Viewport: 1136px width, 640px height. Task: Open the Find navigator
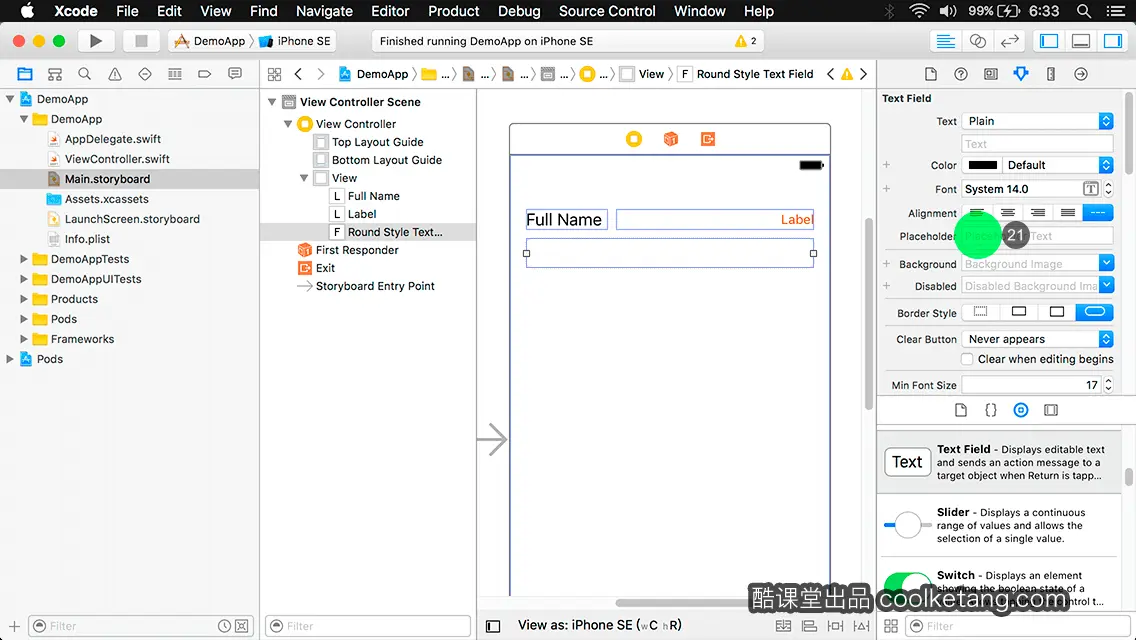[85, 74]
